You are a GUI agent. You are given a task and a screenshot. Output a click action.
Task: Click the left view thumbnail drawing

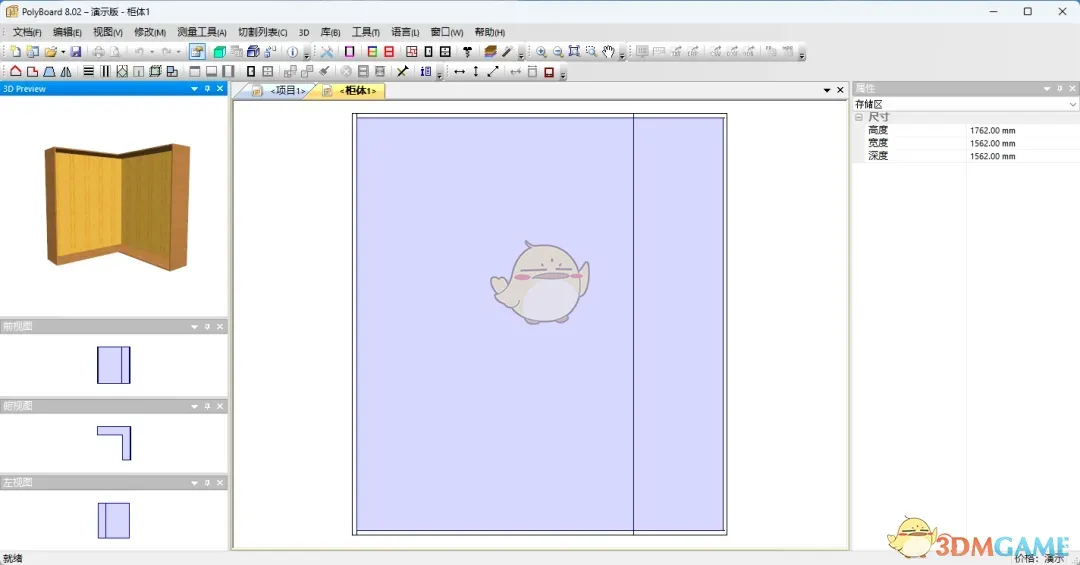click(x=114, y=521)
